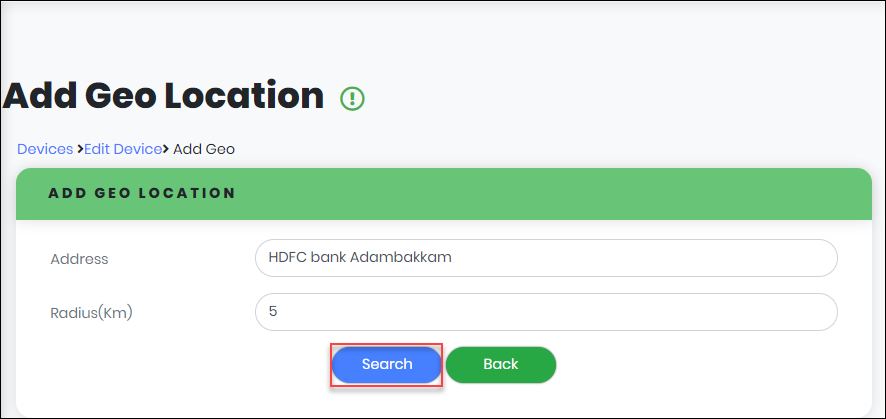
Task: Go to Edit Device breadcrumb link
Action: pos(122,149)
